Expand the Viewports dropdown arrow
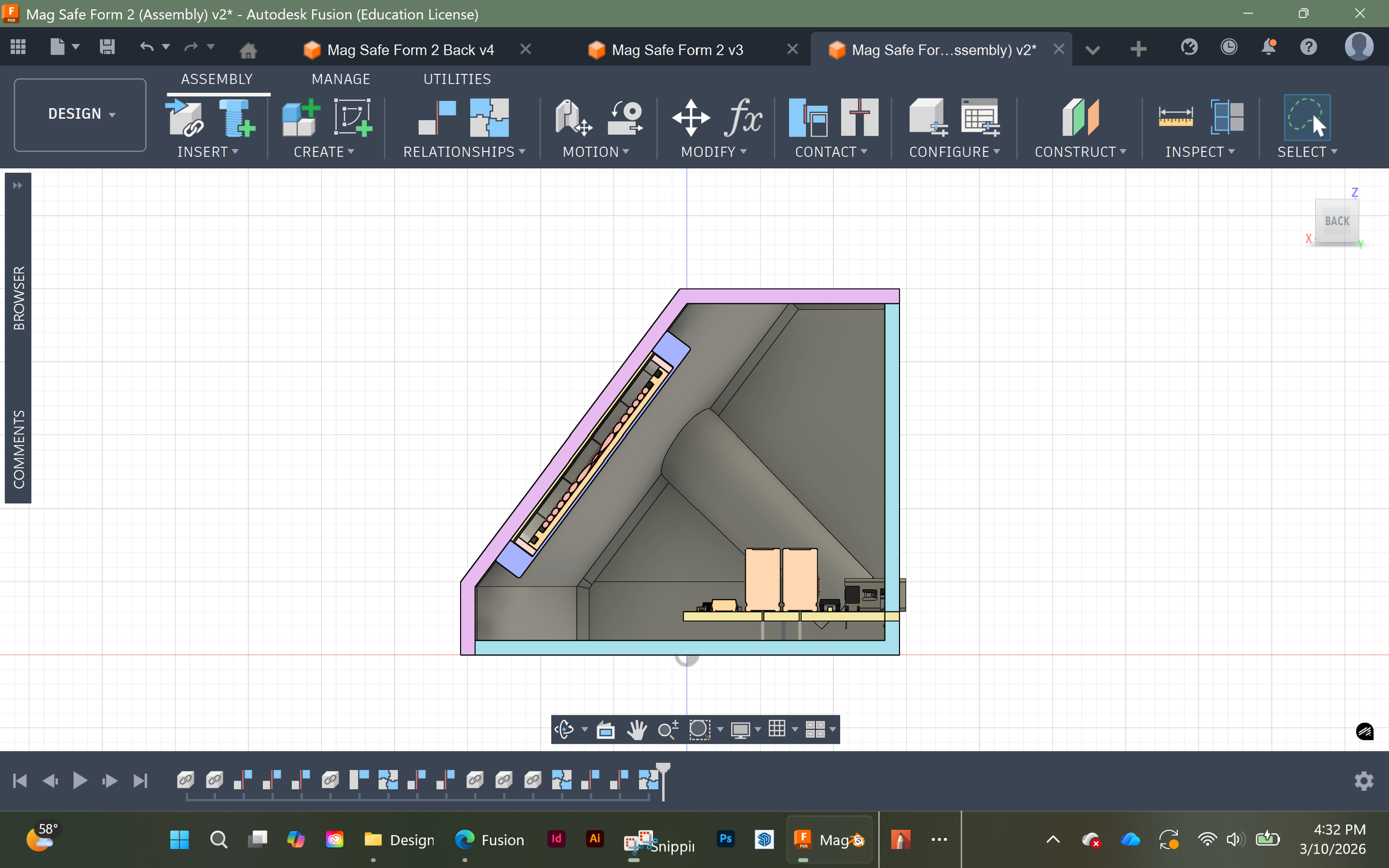This screenshot has width=1389, height=868. 833,730
